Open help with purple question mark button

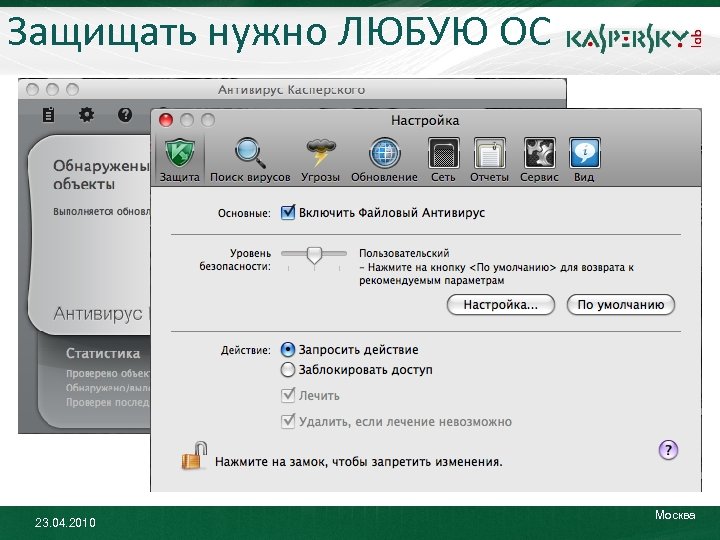668,450
